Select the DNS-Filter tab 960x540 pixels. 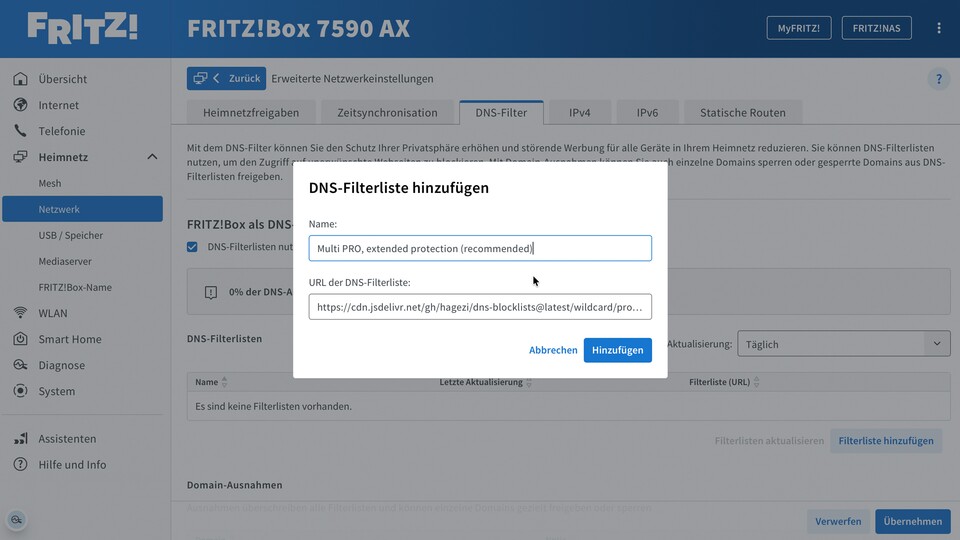point(501,113)
